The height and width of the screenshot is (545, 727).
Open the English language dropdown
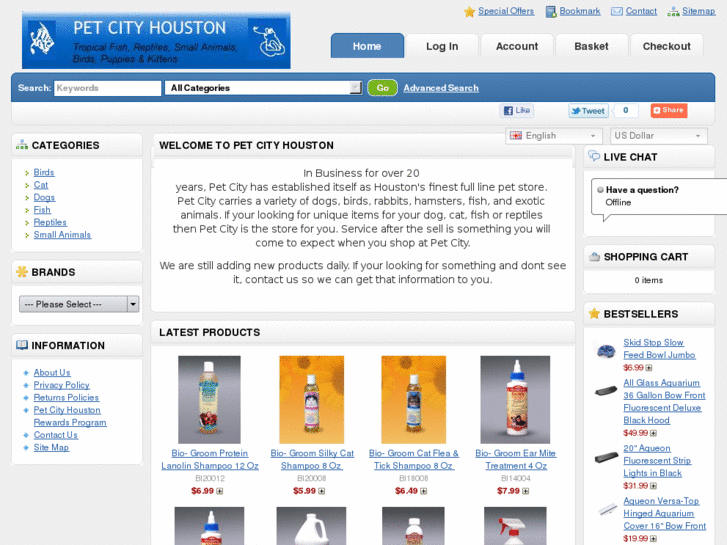(x=554, y=136)
